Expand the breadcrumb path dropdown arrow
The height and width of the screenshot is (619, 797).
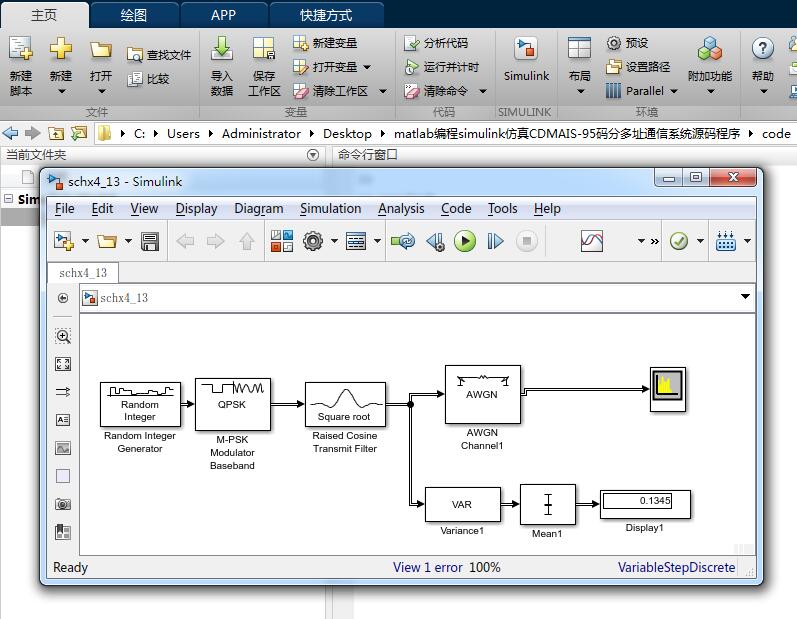point(745,297)
